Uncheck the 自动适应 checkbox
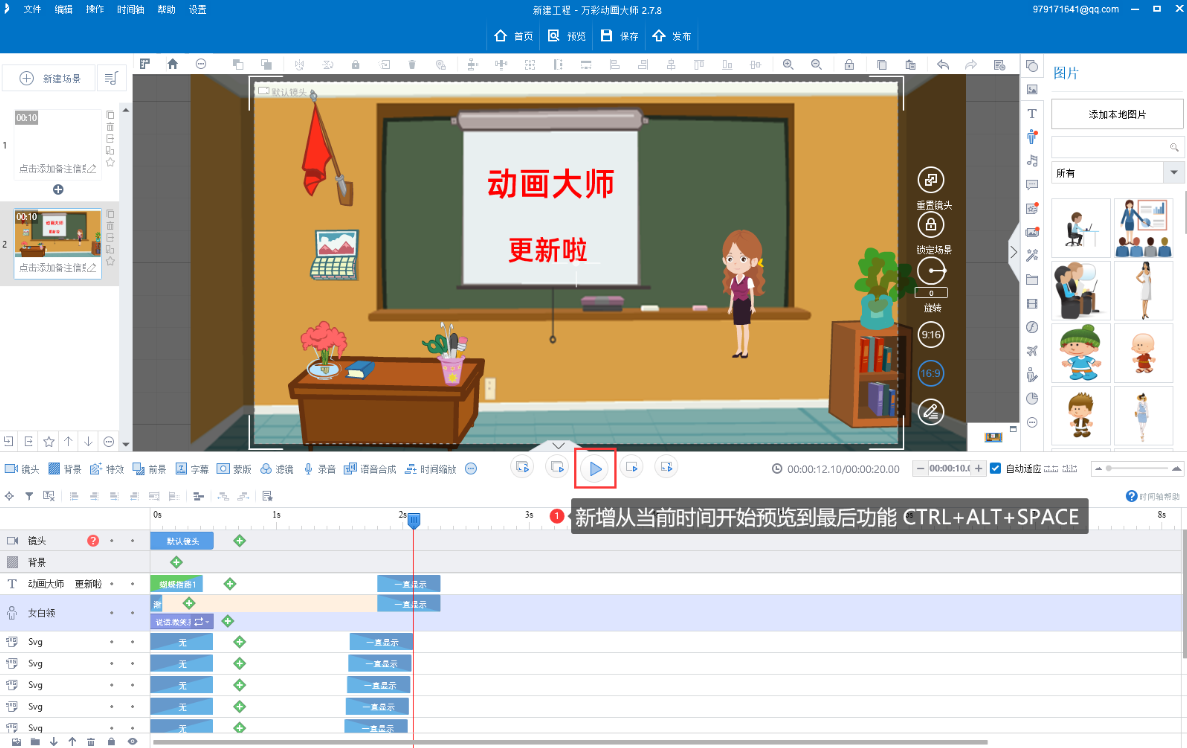 tap(995, 466)
